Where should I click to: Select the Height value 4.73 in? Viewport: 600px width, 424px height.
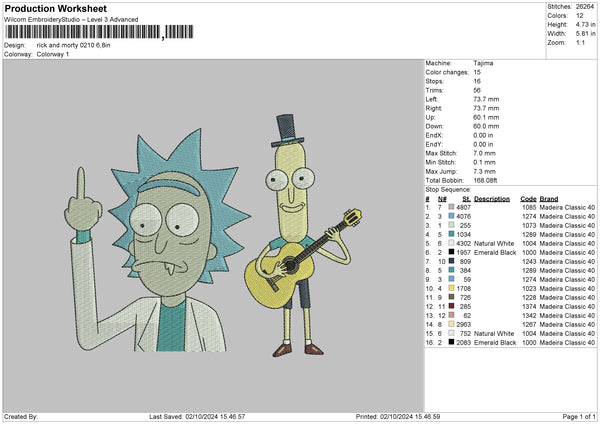(x=585, y=24)
